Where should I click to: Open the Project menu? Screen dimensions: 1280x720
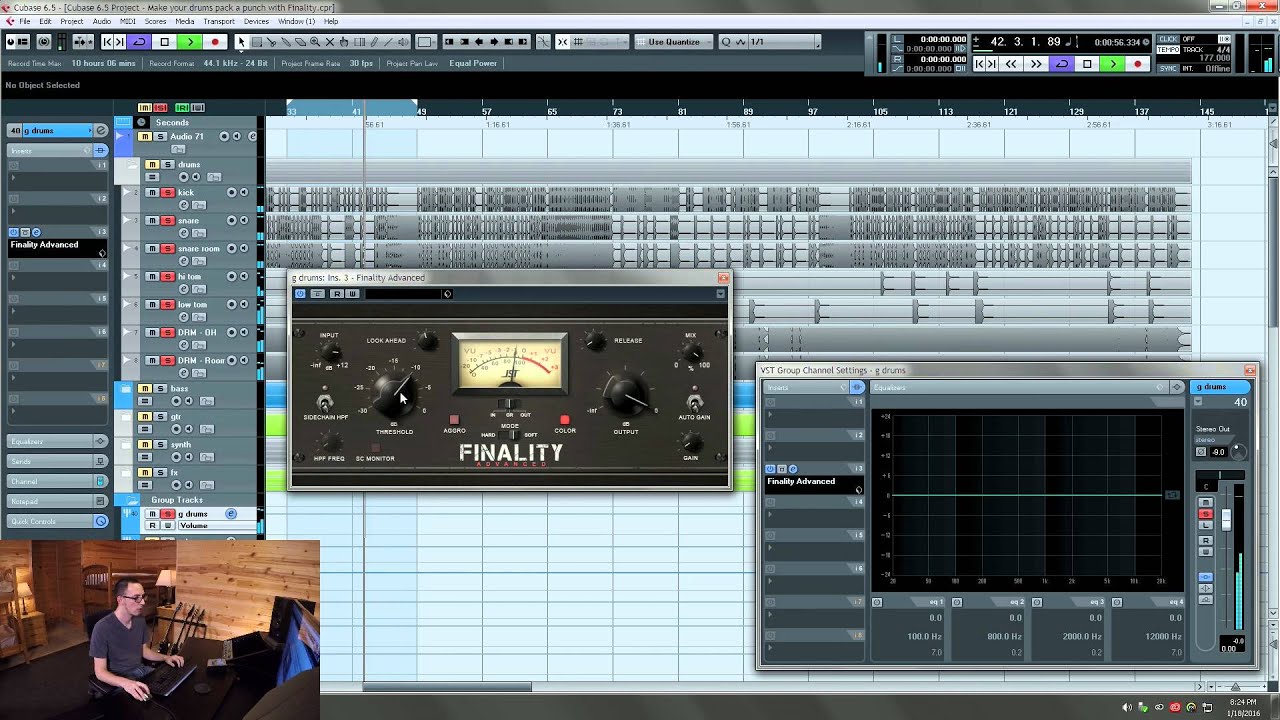(x=72, y=21)
